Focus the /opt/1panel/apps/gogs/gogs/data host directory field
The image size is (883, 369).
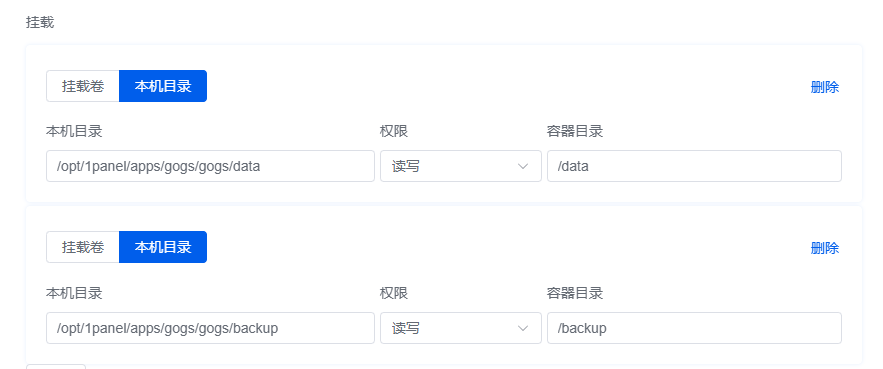(x=210, y=166)
